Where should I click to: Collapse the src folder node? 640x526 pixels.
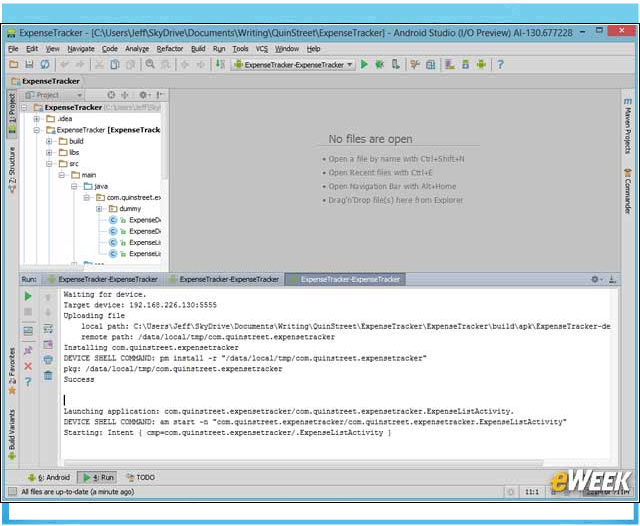[49, 164]
